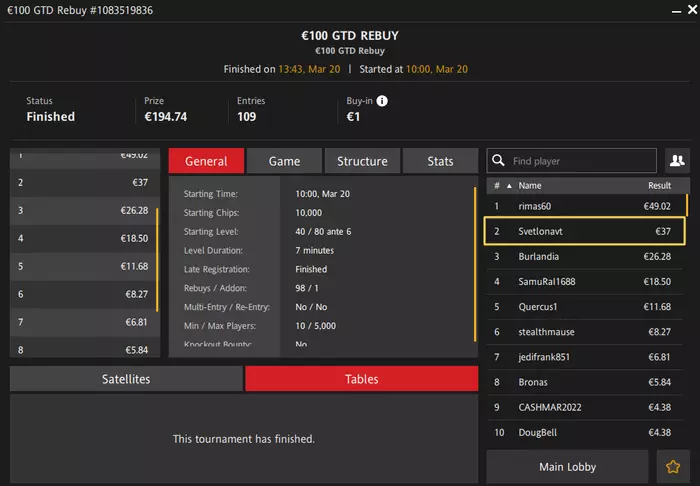Click payout place 7 row €6.81
Viewport: 700px width, 486px height.
85,322
